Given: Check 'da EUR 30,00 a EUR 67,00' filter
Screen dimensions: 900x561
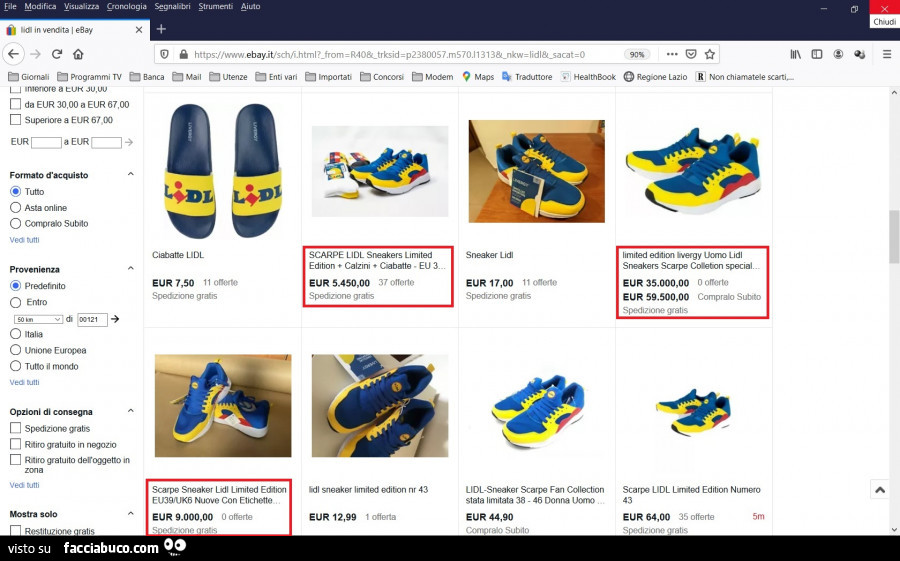Looking at the screenshot, I should pos(15,104).
